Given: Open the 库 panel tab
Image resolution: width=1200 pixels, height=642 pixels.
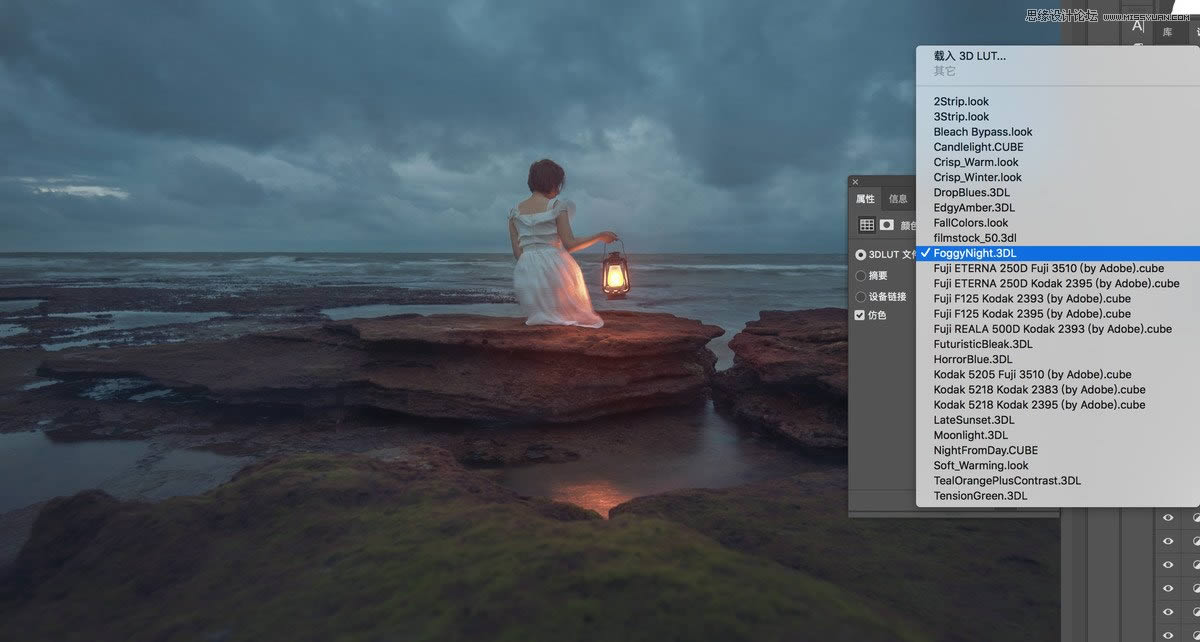Looking at the screenshot, I should 1167,32.
